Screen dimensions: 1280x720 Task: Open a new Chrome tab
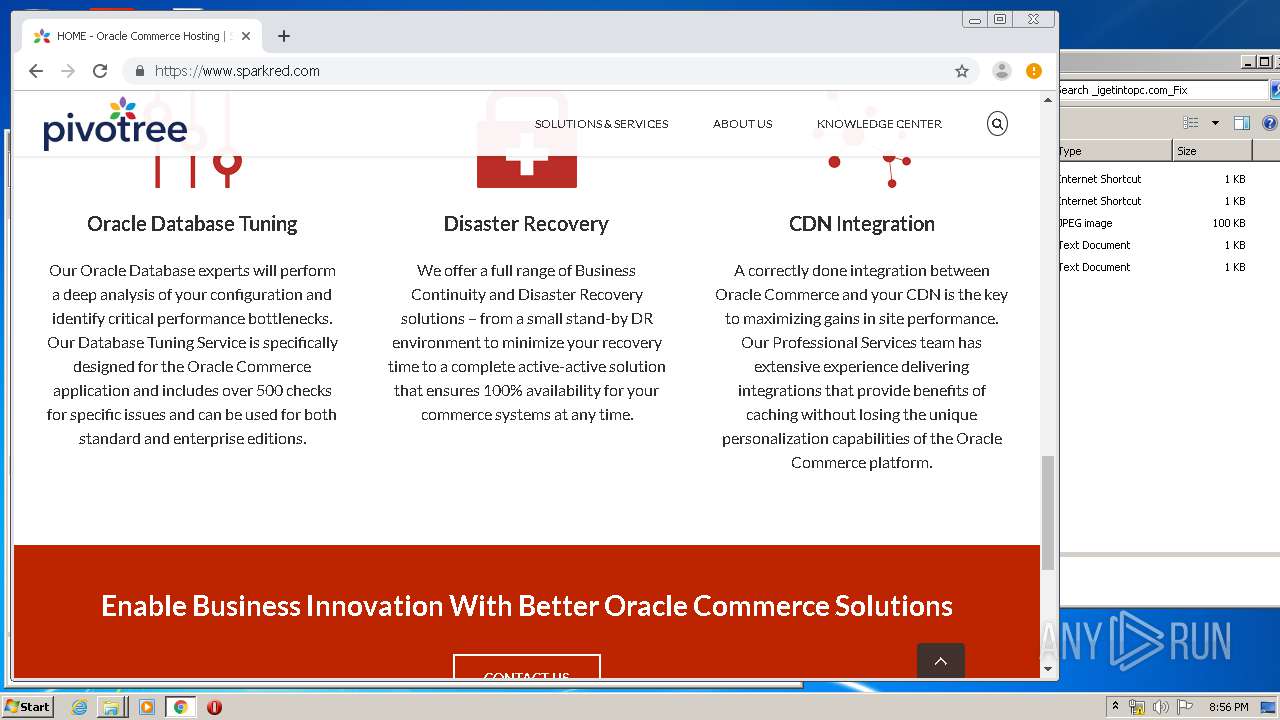click(x=284, y=36)
